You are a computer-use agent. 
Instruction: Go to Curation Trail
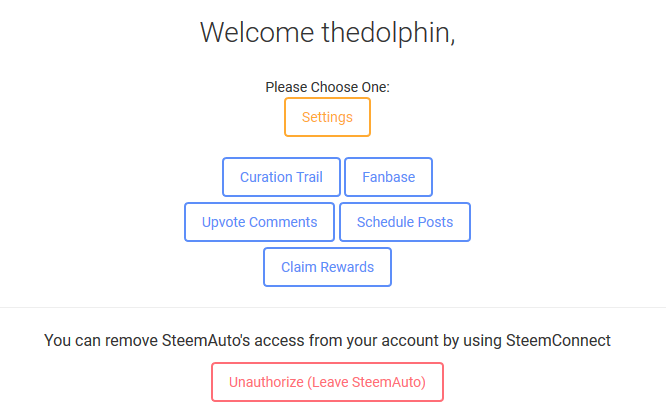tap(281, 177)
